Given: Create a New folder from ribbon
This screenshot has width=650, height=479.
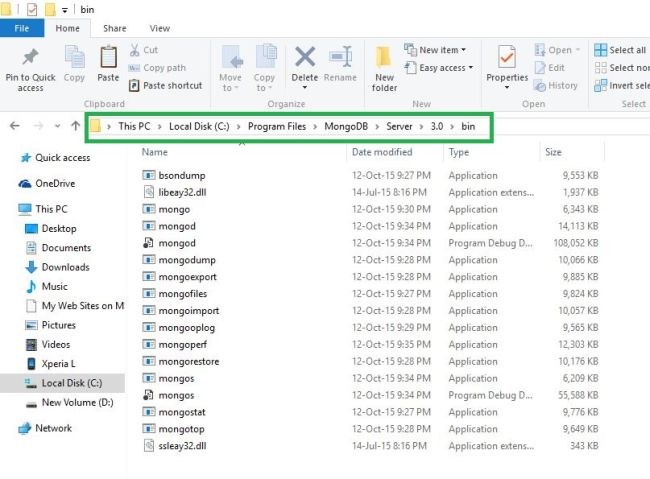Looking at the screenshot, I should [x=384, y=69].
